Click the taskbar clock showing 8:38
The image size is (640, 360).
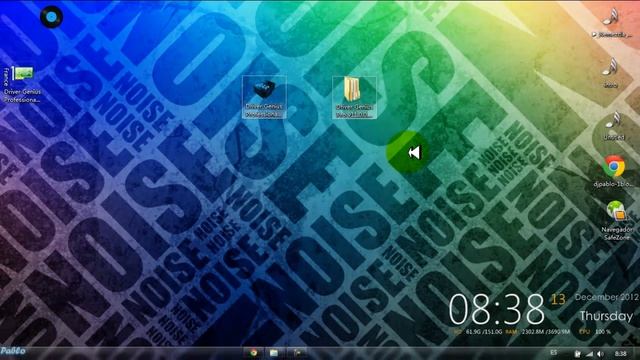click(x=620, y=353)
